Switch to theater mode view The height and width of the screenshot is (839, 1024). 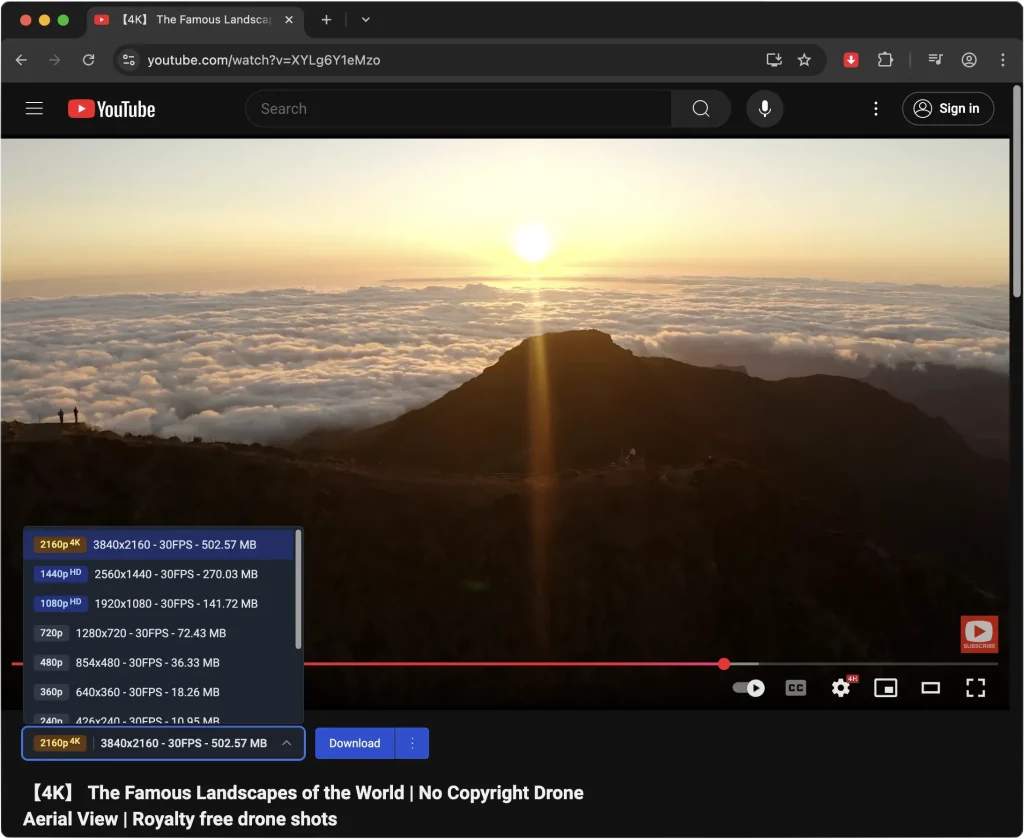tap(930, 688)
